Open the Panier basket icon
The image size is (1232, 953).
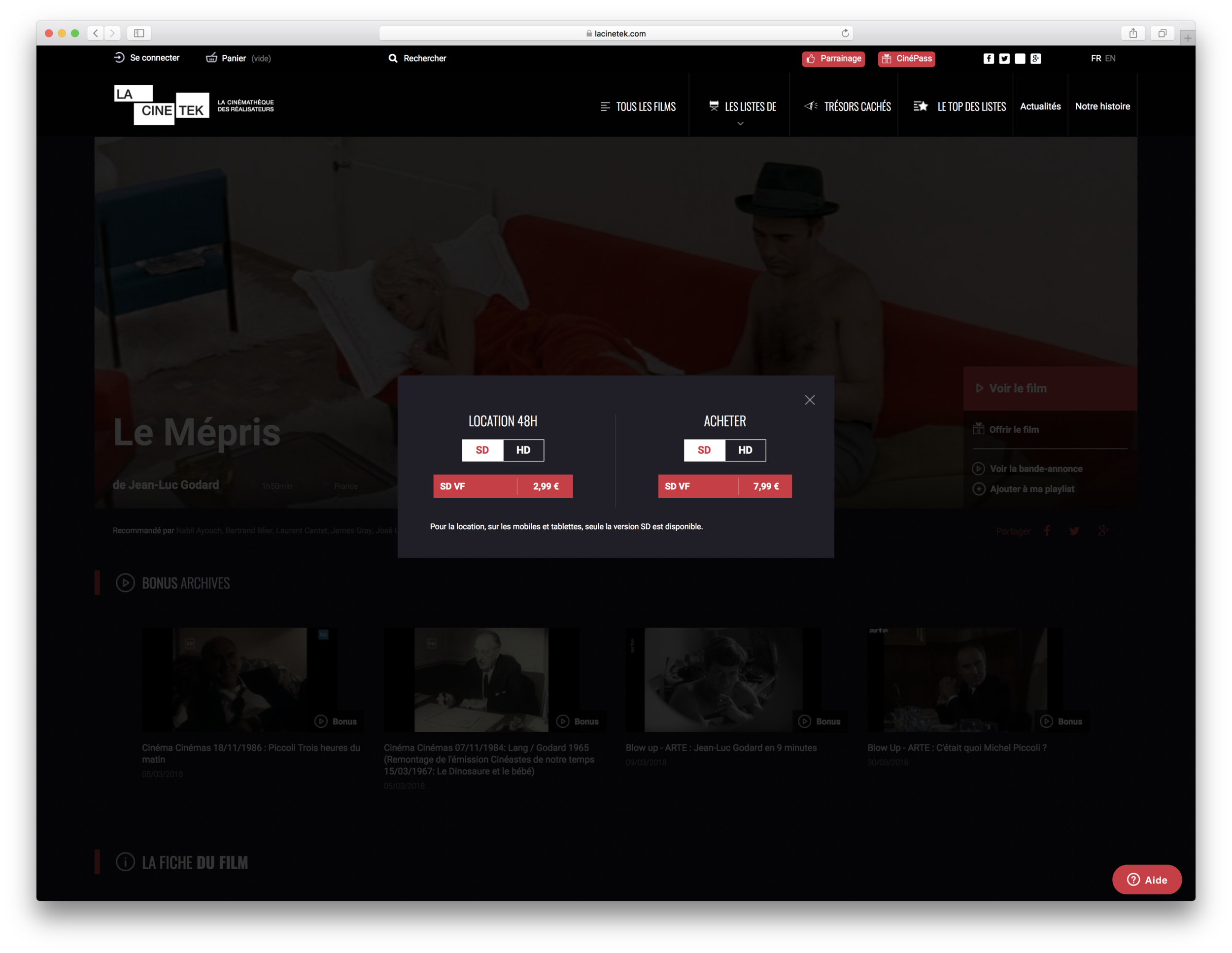pyautogui.click(x=211, y=58)
